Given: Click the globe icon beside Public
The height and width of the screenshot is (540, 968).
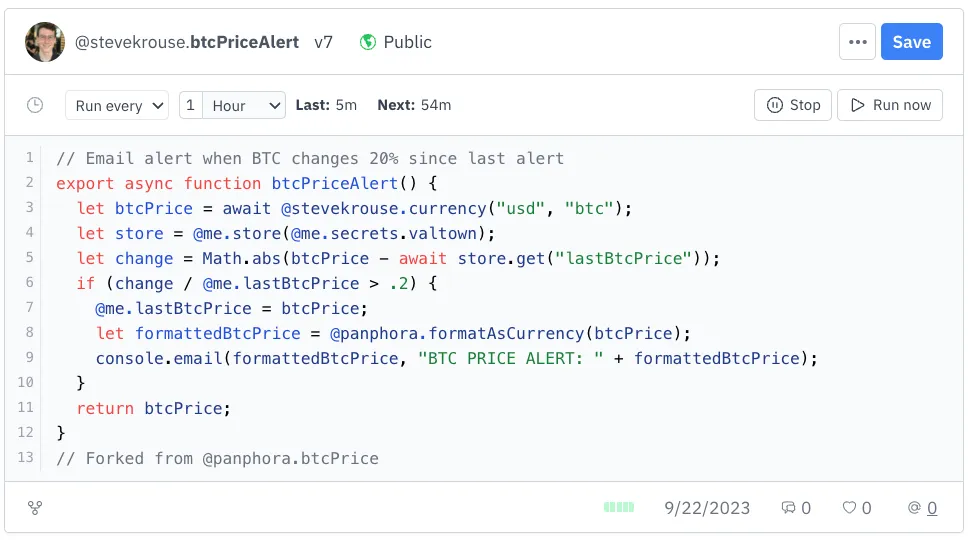Looking at the screenshot, I should coord(368,42).
